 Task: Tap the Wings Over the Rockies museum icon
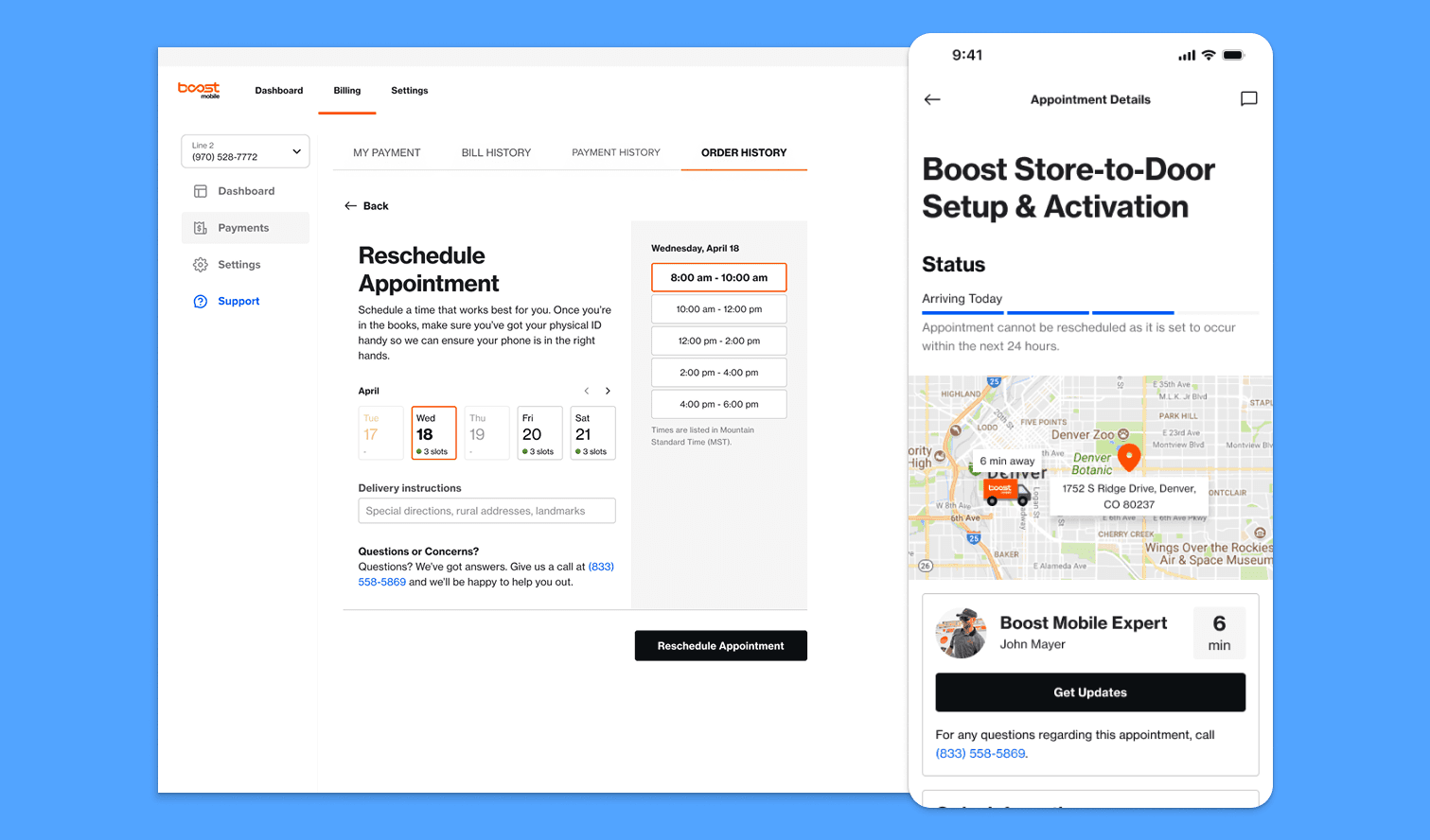(x=1260, y=534)
